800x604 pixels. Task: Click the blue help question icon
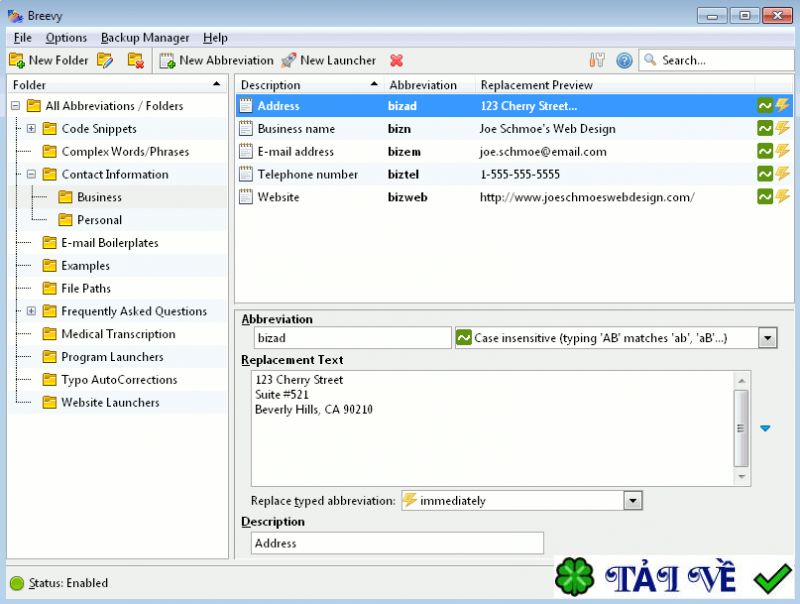click(624, 60)
